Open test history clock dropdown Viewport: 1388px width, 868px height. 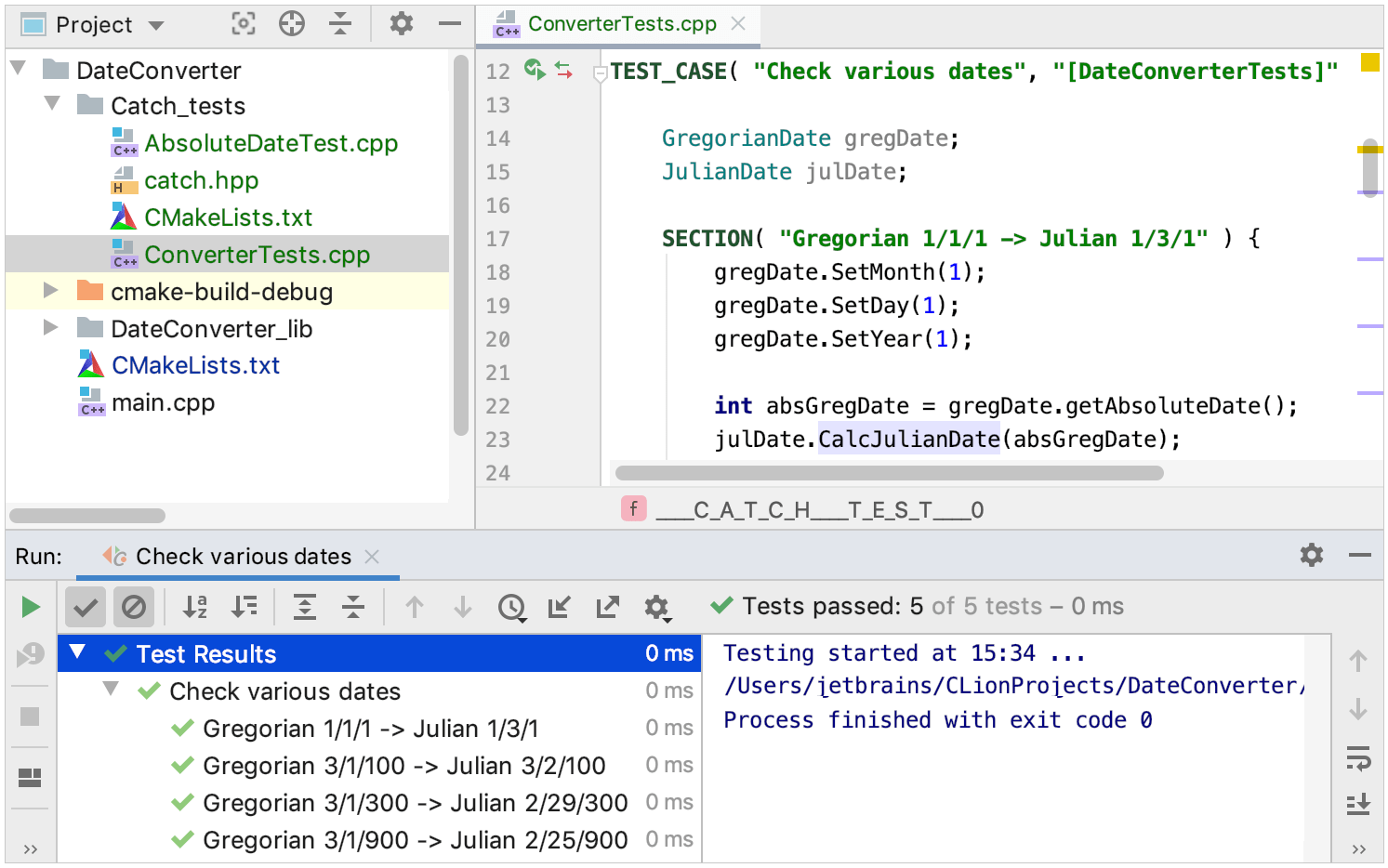click(512, 608)
